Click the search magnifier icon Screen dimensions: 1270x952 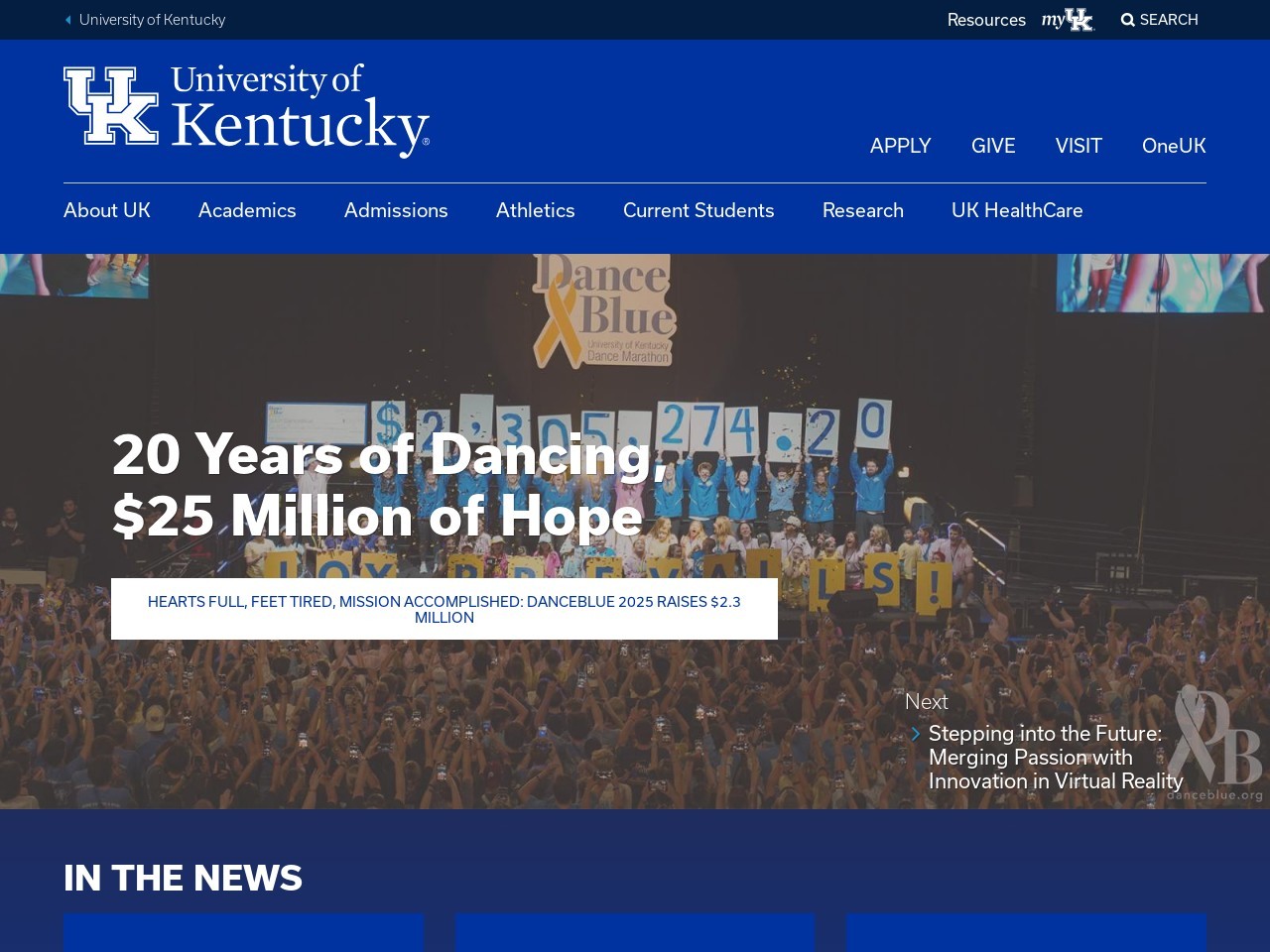pos(1127,20)
